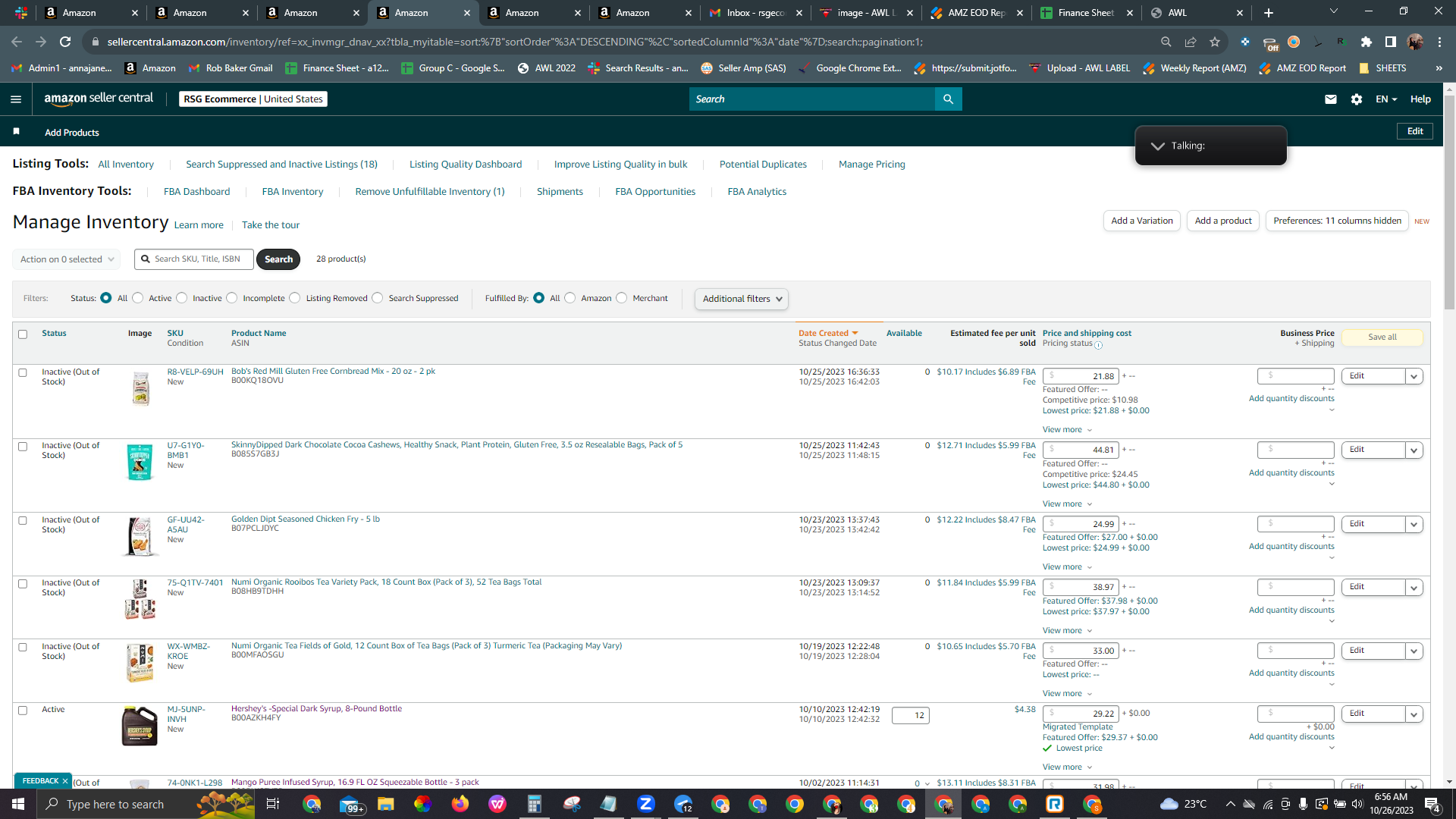Open the settings gear icon
This screenshot has height=819, width=1456.
[1357, 99]
